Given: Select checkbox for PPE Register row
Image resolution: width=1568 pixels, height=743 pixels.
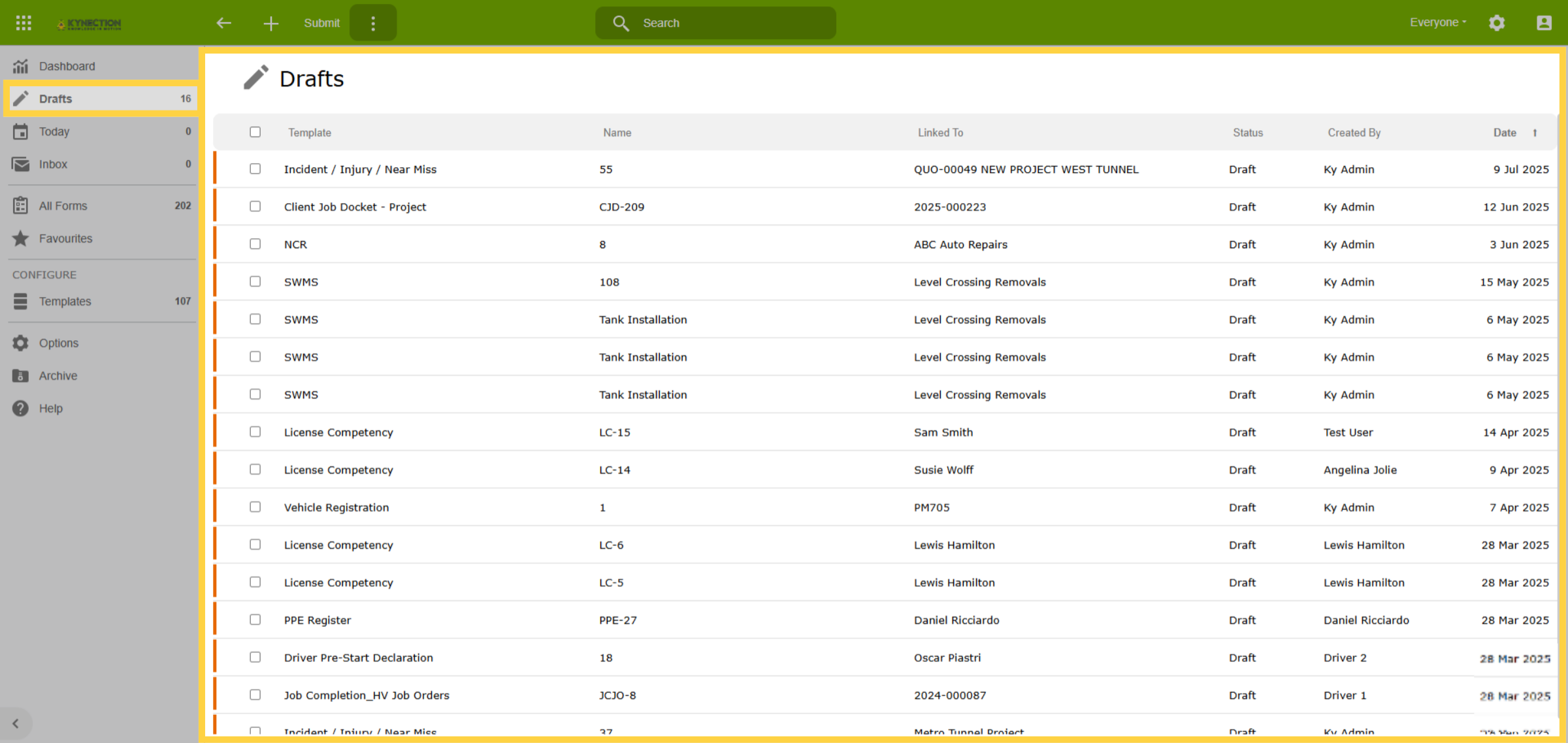Looking at the screenshot, I should tap(255, 619).
